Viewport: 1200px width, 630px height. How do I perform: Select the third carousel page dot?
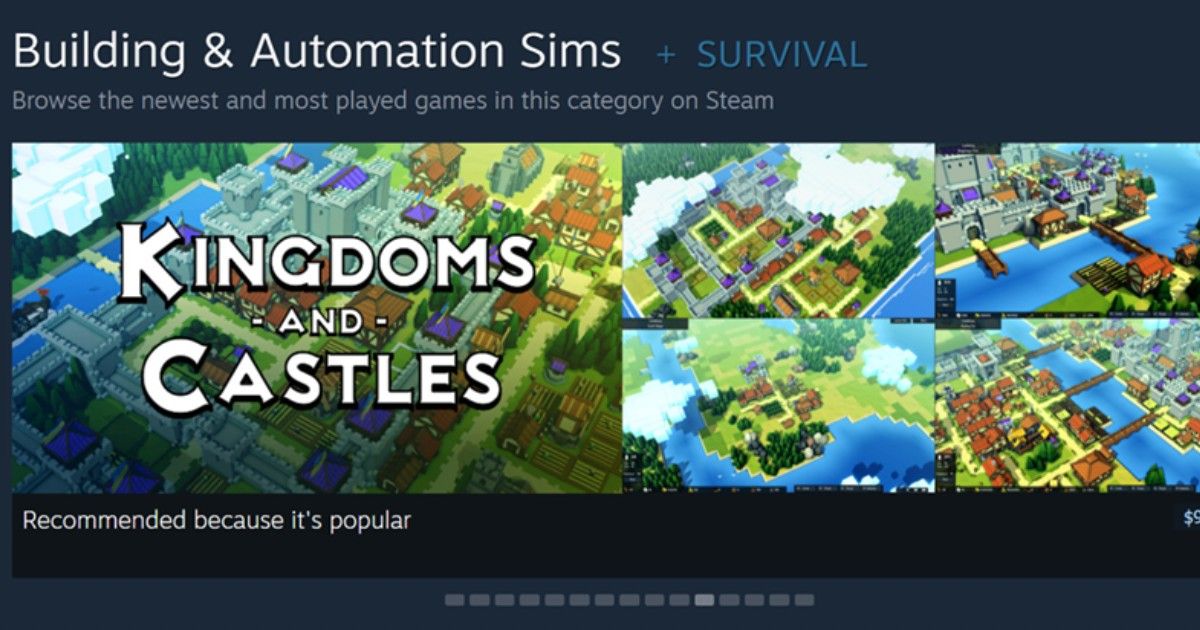(x=504, y=600)
